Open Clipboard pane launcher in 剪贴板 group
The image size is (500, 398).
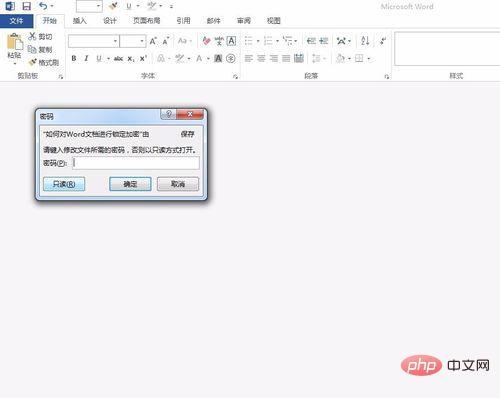[x=61, y=77]
